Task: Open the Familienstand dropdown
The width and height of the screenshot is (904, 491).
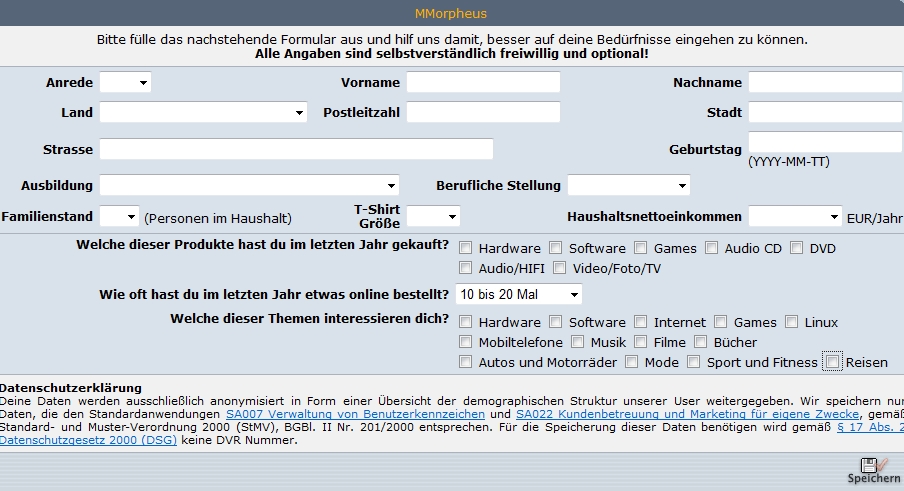Action: [x=119, y=217]
